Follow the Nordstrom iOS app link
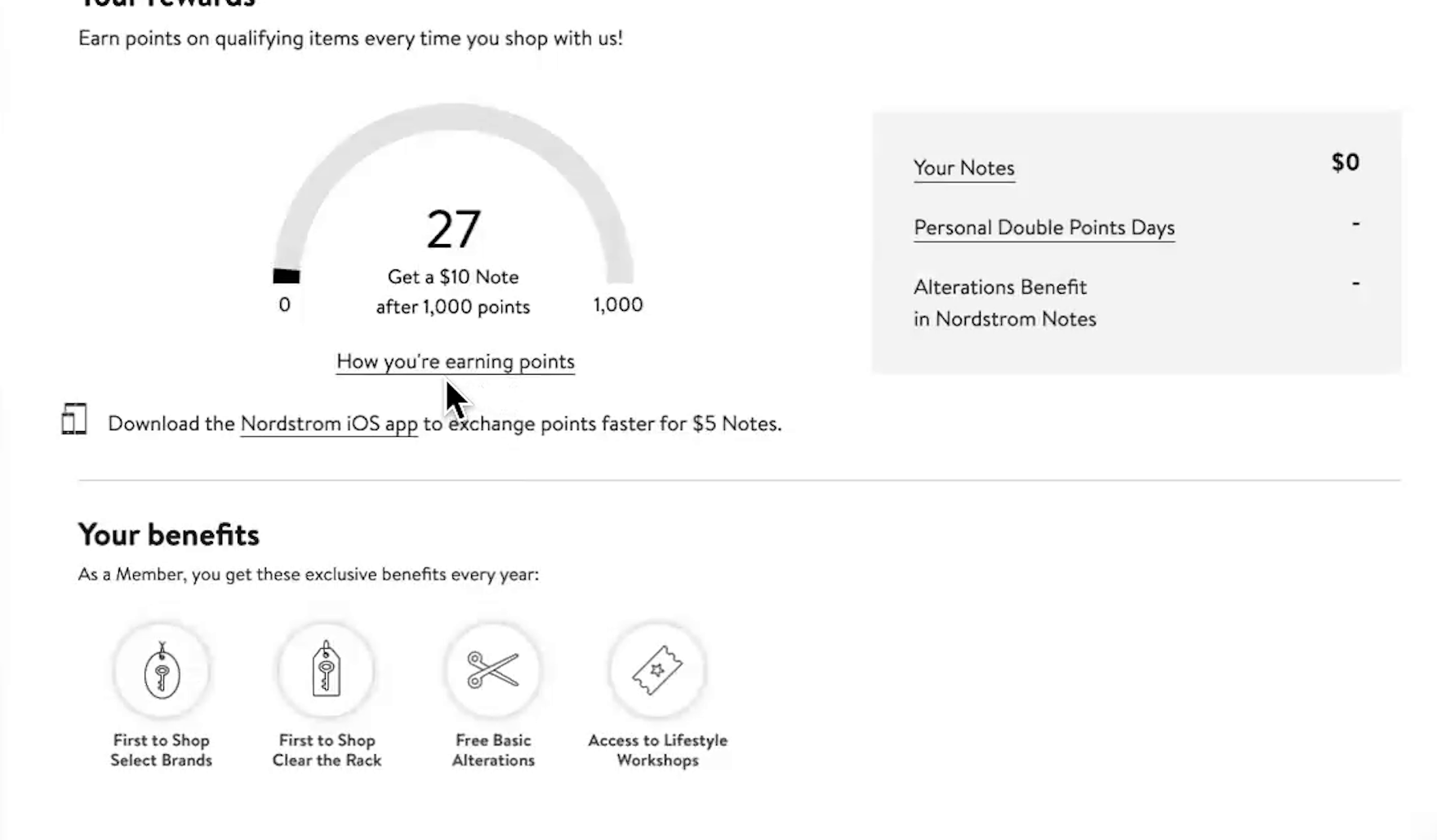The height and width of the screenshot is (840, 1437). tap(329, 424)
